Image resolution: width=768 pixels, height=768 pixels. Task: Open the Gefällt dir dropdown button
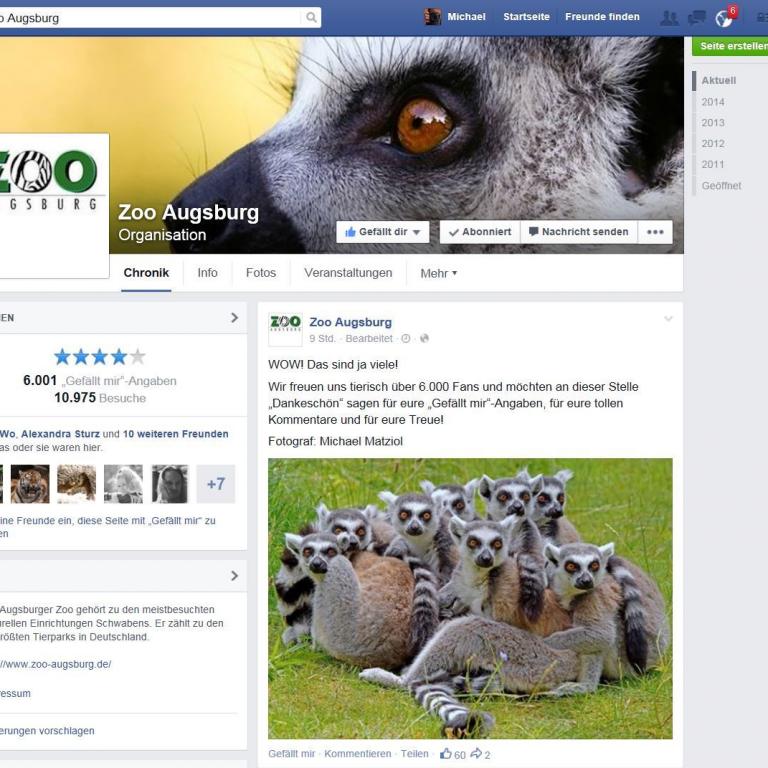coord(382,232)
